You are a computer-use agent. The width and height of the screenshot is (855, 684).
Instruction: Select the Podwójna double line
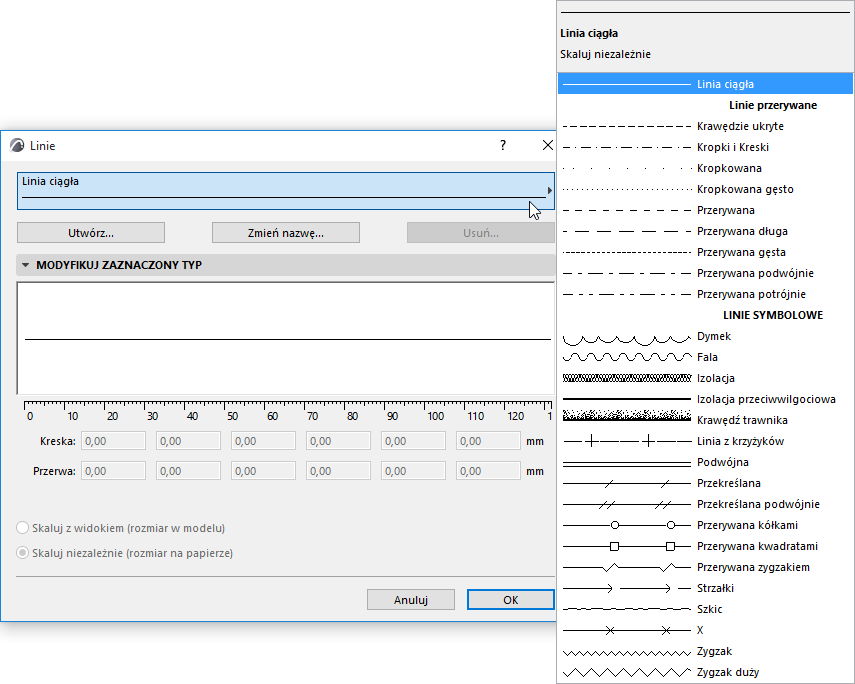(705, 462)
